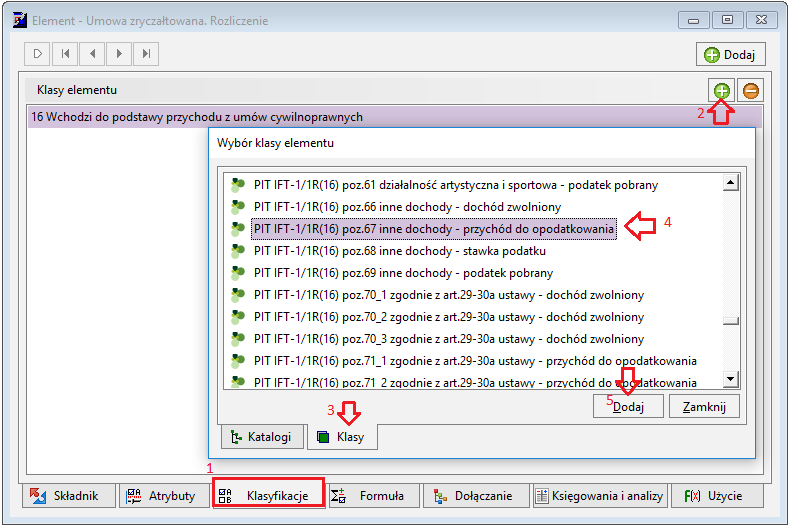Select row 16 Wchodzi do podstawy przychodu
This screenshot has width=792, height=527.
point(394,117)
